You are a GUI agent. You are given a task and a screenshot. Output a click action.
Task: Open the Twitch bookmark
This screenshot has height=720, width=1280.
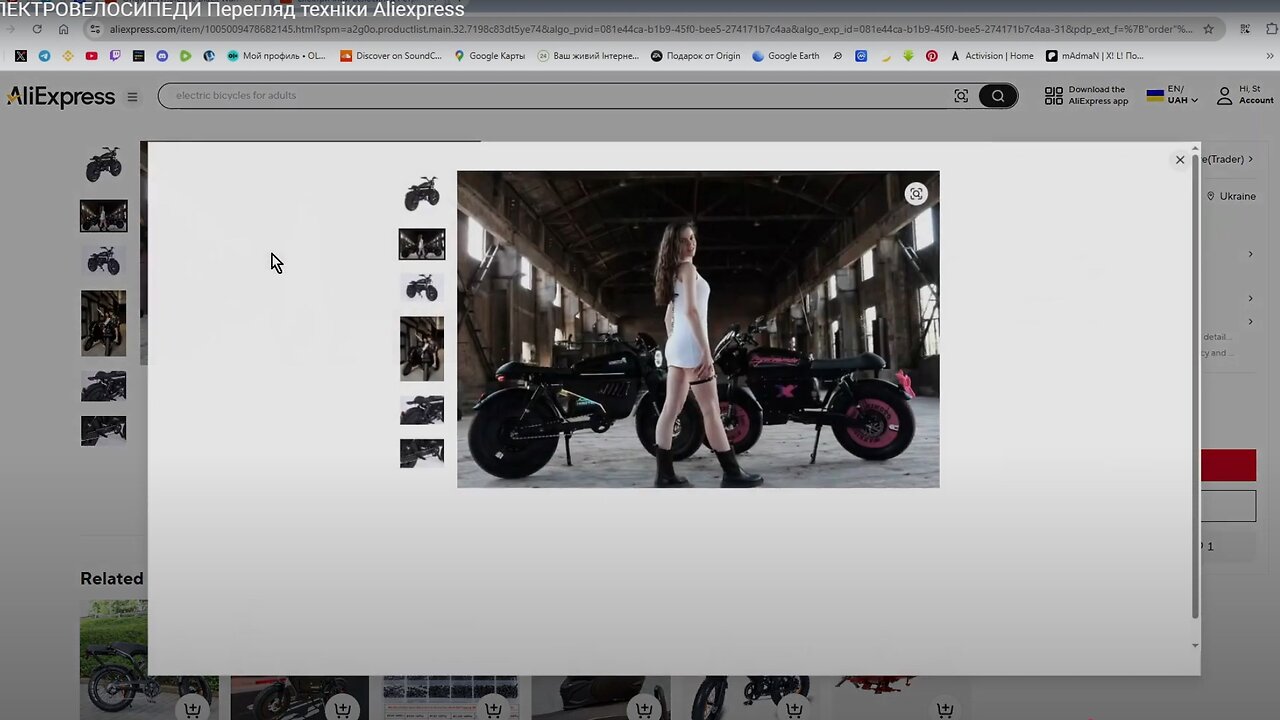point(115,56)
